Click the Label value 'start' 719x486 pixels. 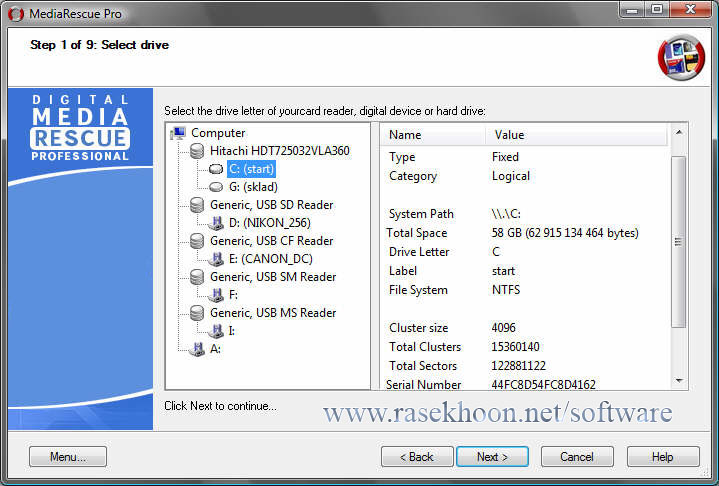[503, 271]
